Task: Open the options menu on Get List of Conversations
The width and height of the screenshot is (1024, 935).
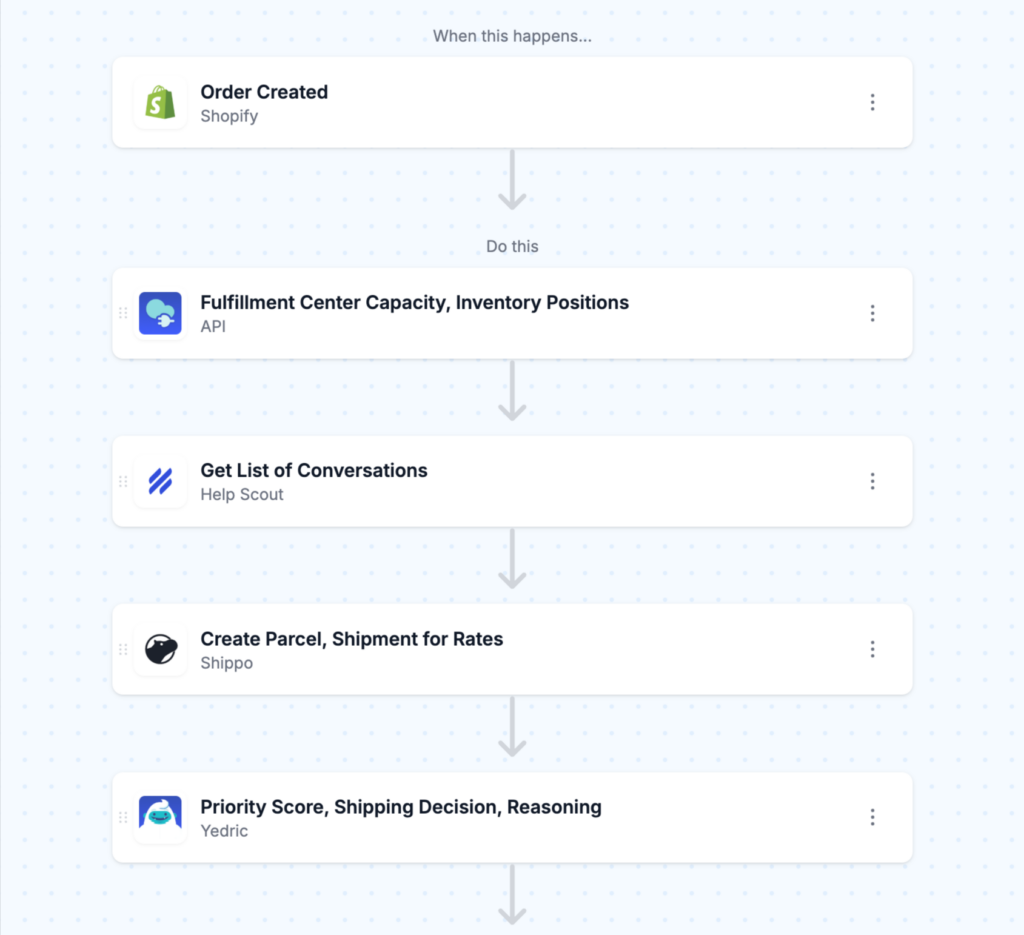Action: (x=872, y=481)
